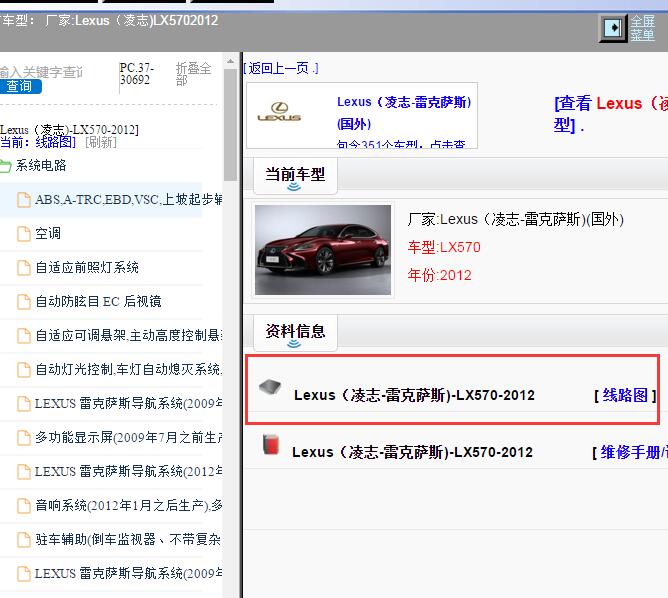
Task: Click document icon beside 导航系统(2012年
Action: [24, 472]
